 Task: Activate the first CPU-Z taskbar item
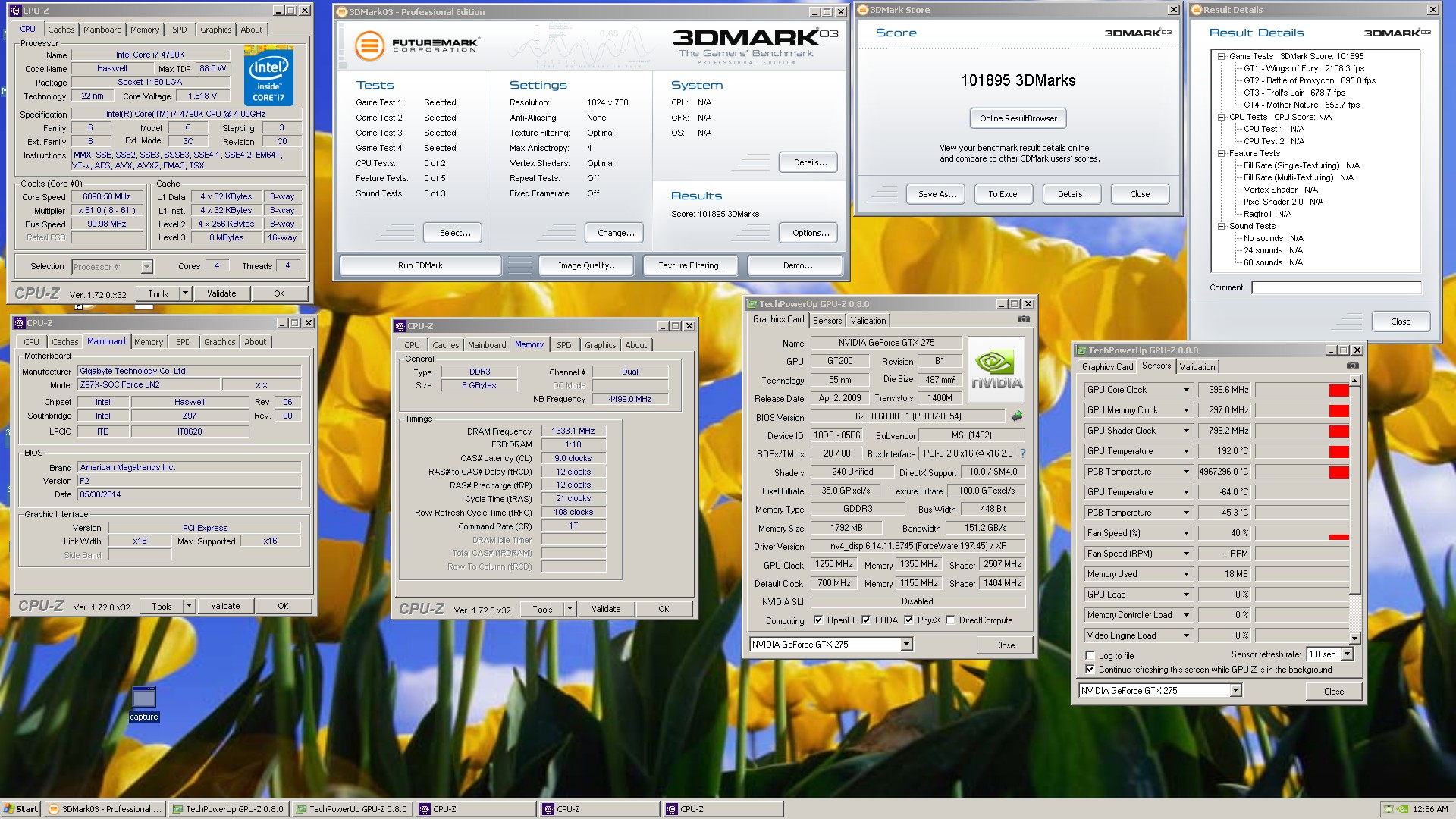pos(475,809)
